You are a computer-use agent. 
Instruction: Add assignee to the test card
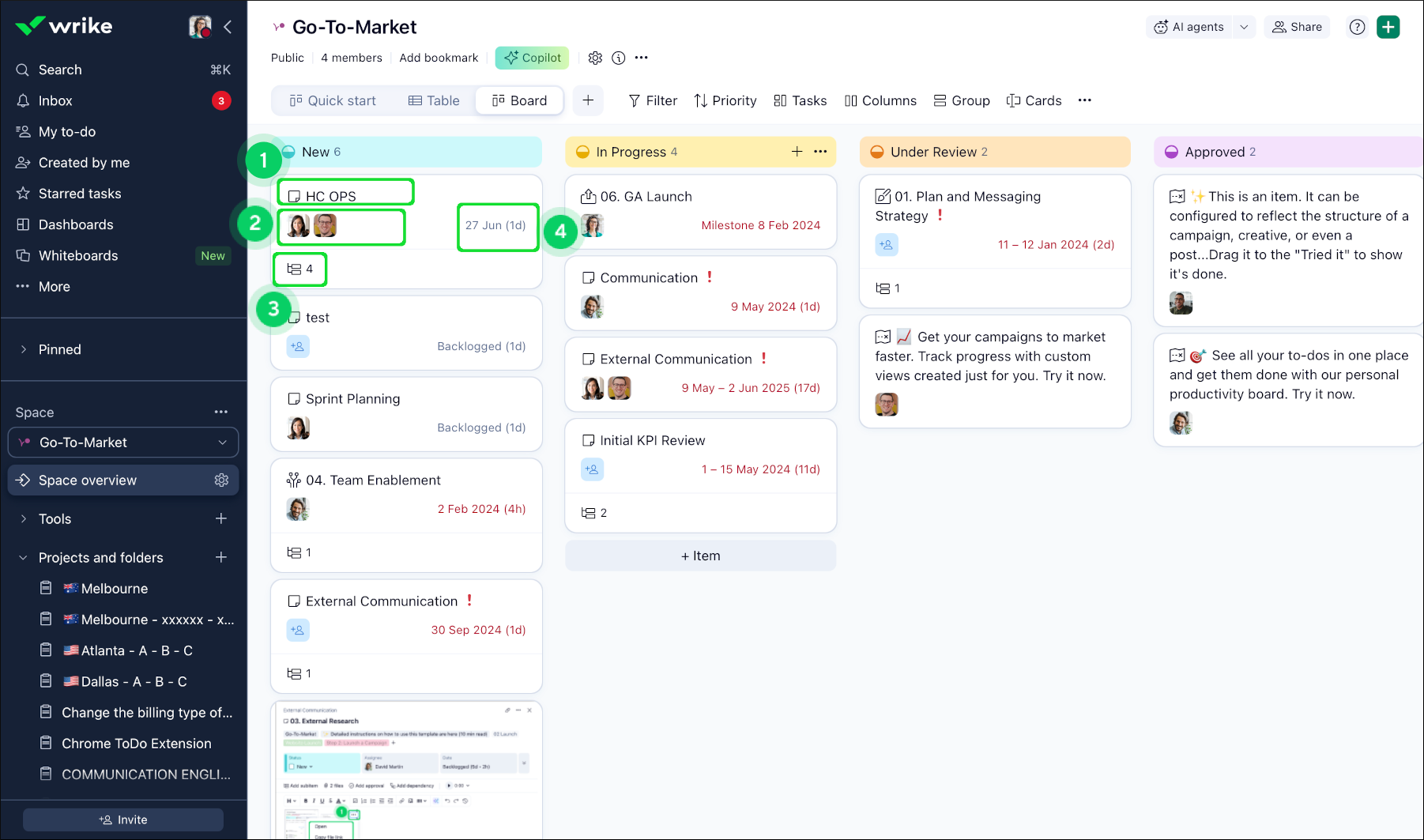tap(298, 346)
